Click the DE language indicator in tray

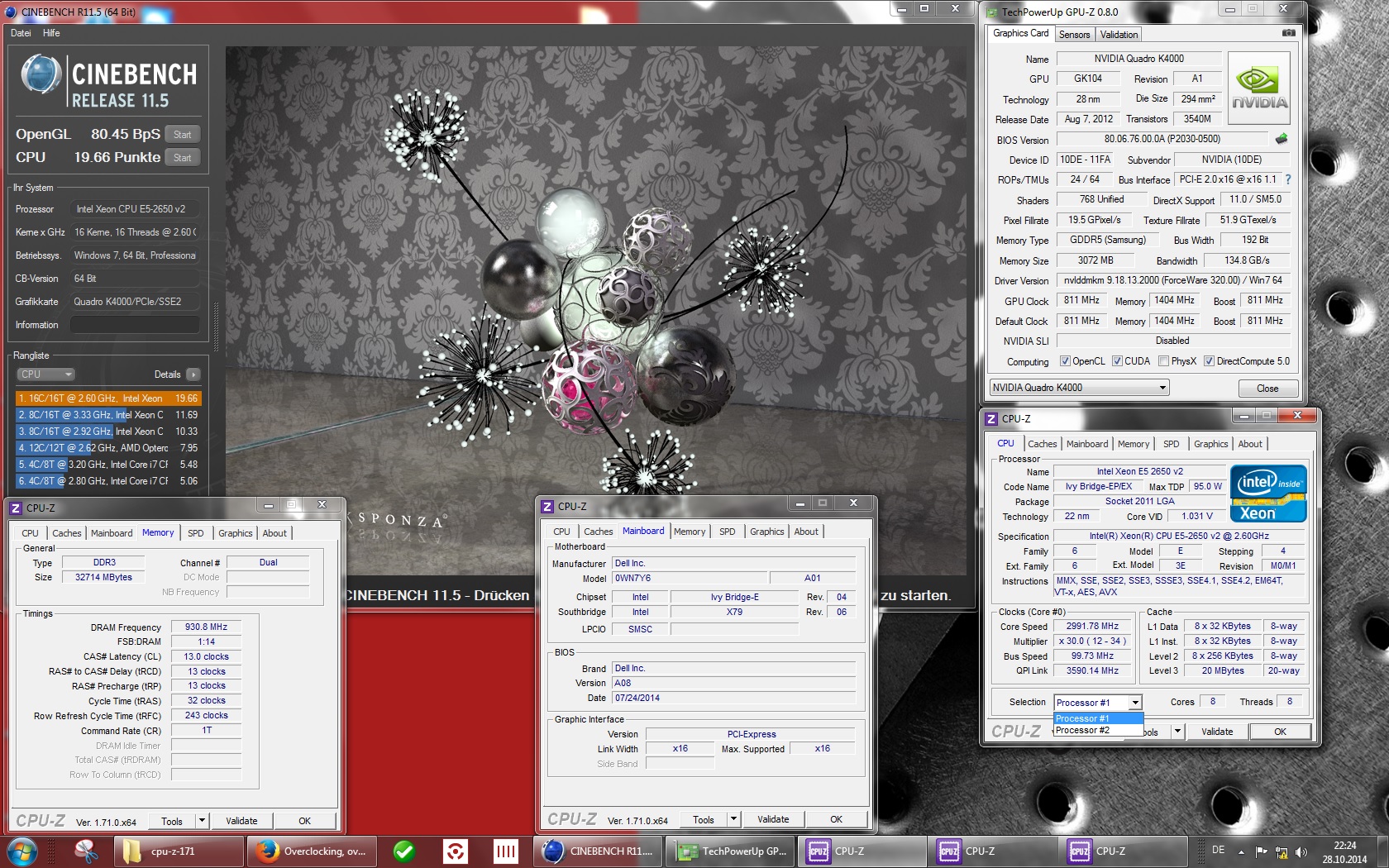pyautogui.click(x=1218, y=850)
